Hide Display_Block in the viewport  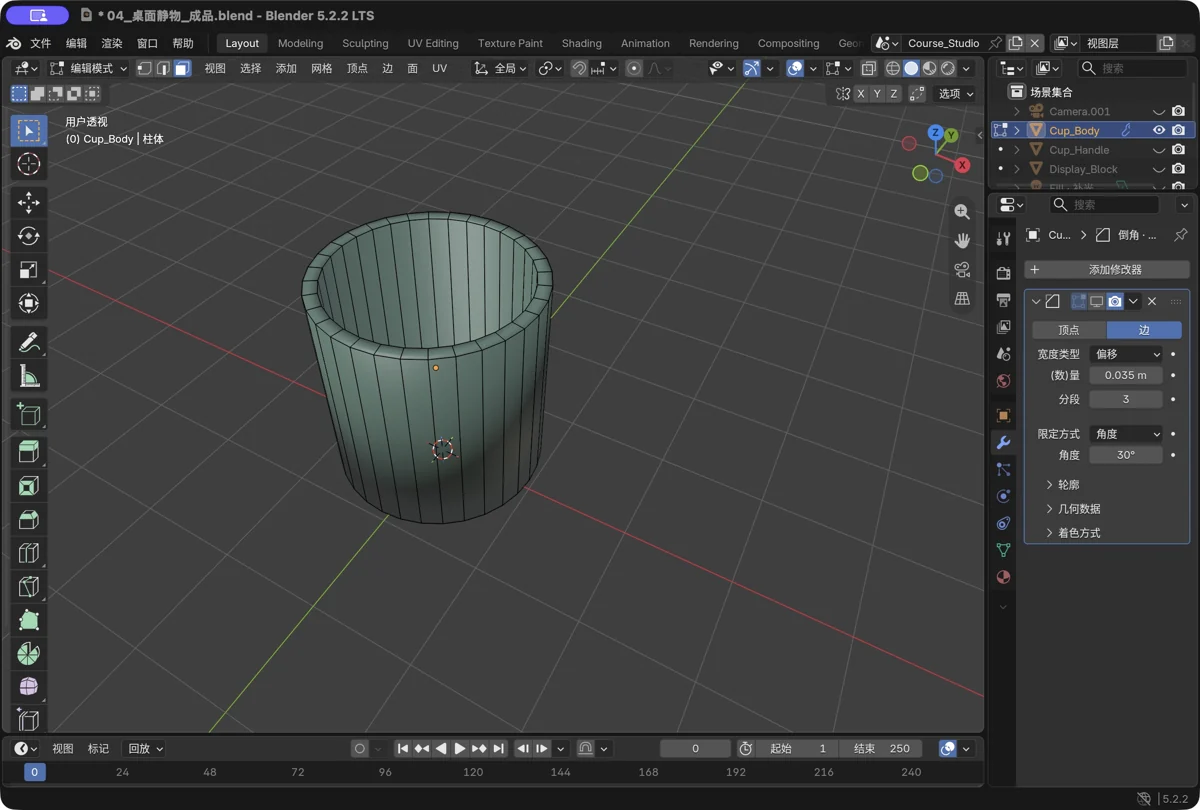(x=1159, y=169)
